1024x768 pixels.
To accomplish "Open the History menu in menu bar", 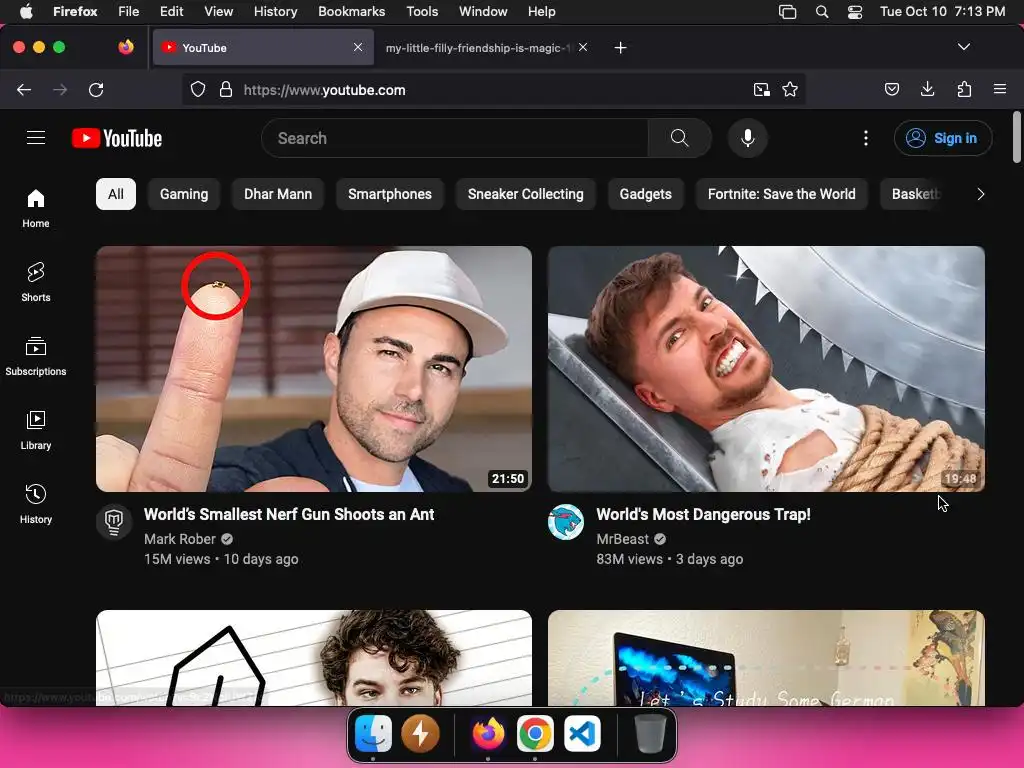I will pos(275,12).
